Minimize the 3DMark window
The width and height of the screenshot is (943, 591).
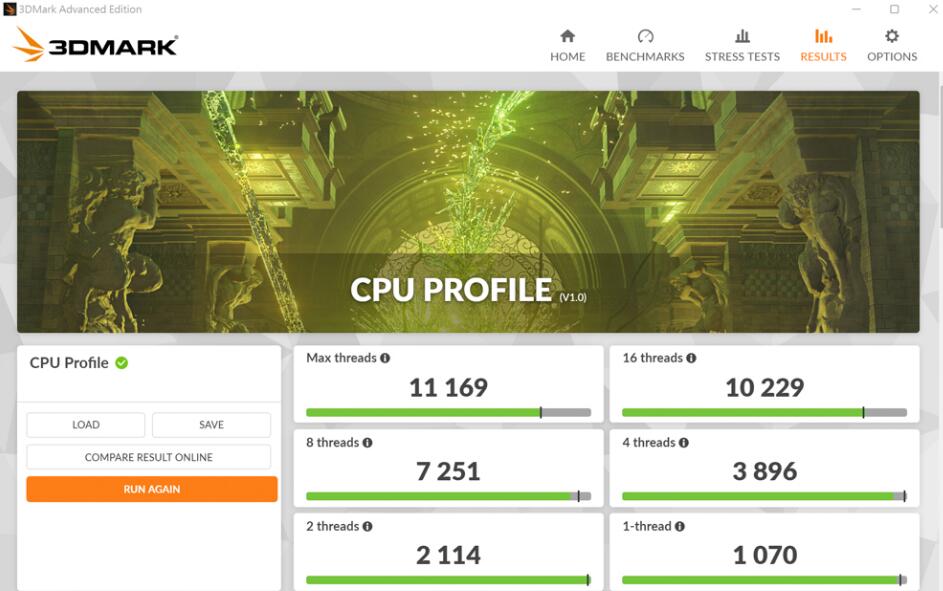click(x=856, y=9)
